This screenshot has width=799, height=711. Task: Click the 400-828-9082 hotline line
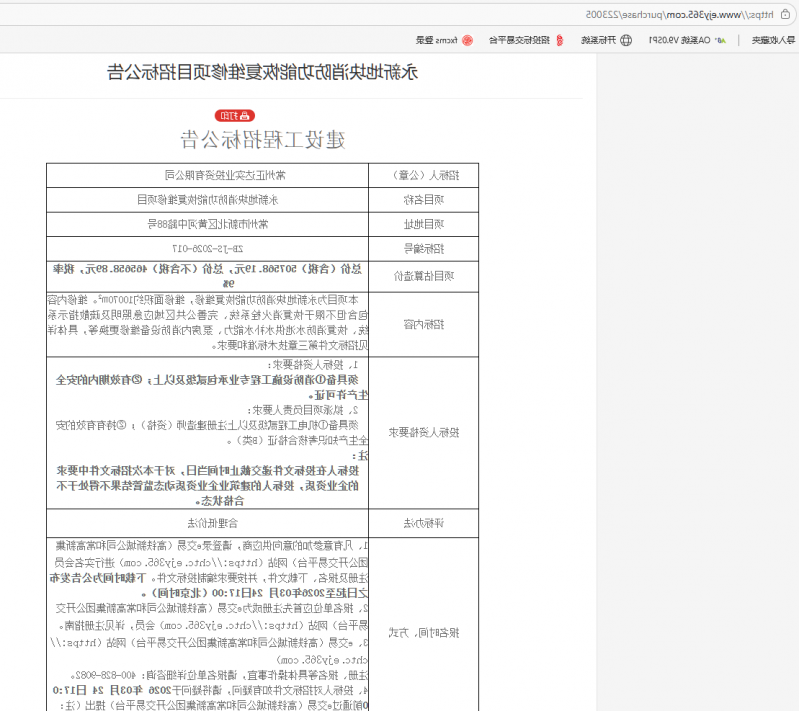(219, 675)
